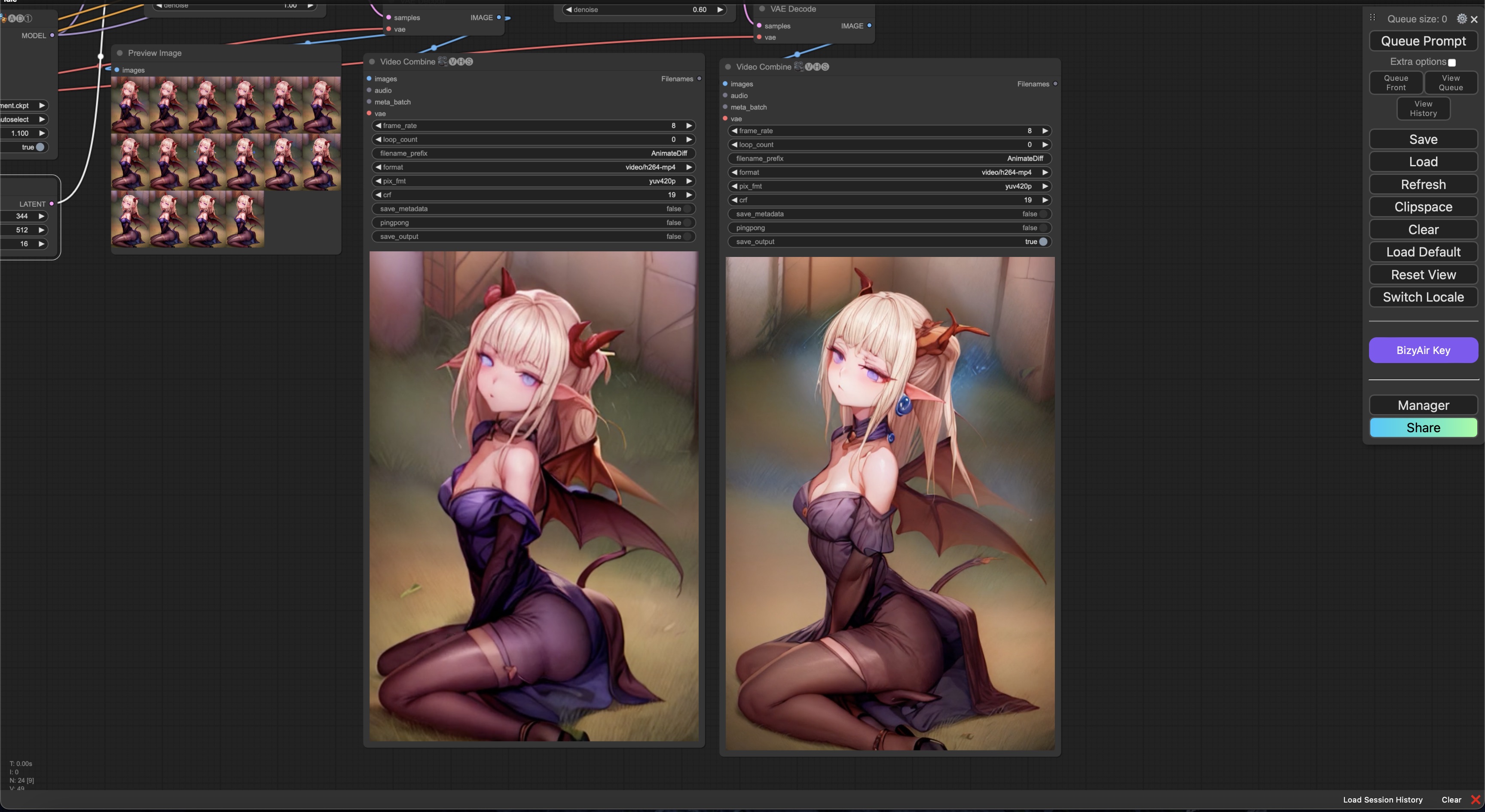Open View Queue
The width and height of the screenshot is (1485, 812).
point(1451,82)
